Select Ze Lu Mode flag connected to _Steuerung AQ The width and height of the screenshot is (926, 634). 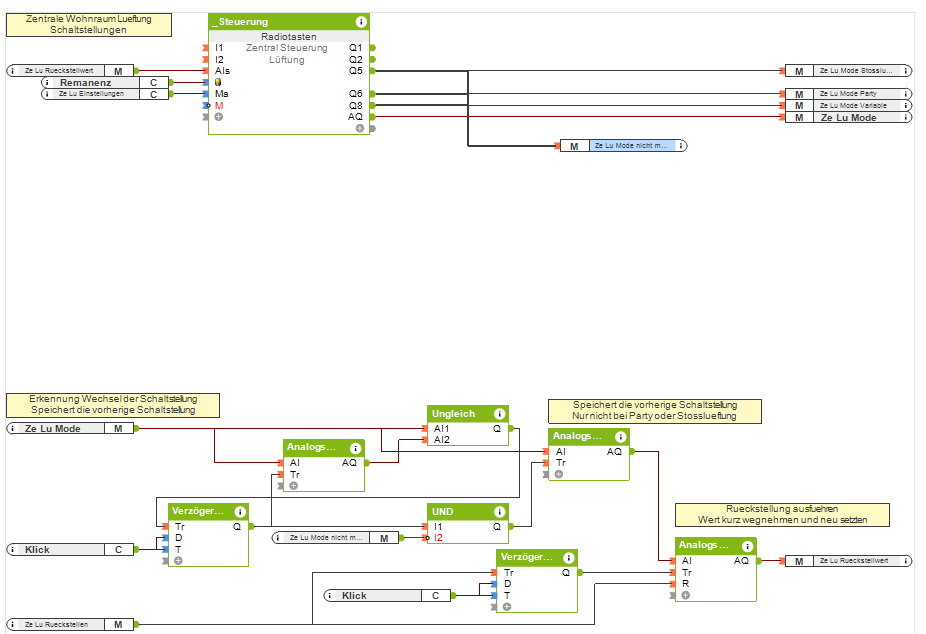pyautogui.click(x=848, y=117)
